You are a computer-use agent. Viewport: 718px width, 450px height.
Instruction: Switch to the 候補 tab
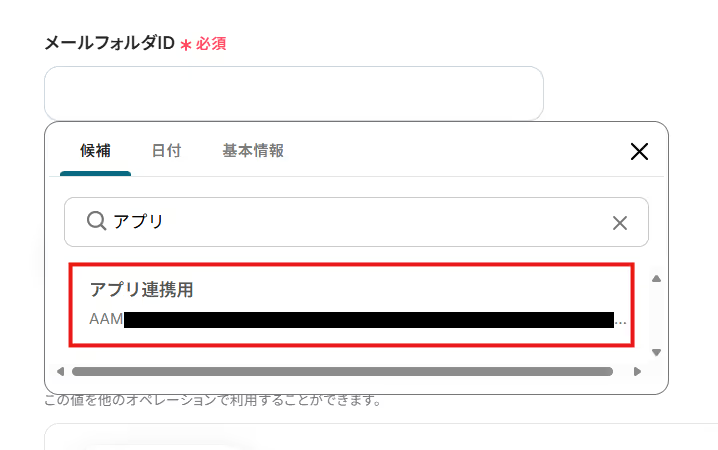pyautogui.click(x=95, y=151)
